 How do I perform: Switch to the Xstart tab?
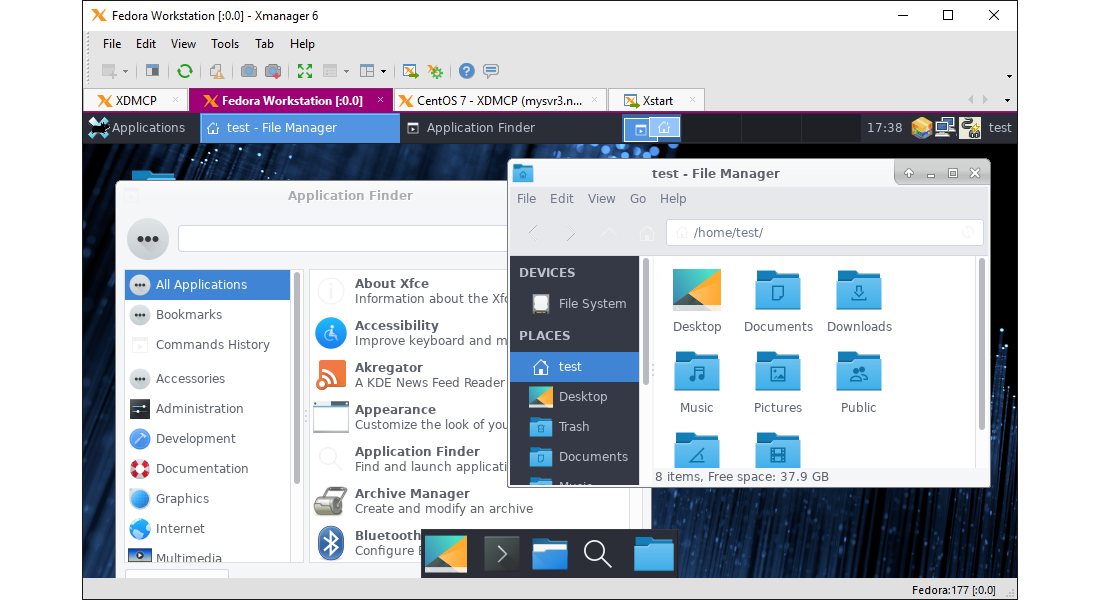click(656, 101)
